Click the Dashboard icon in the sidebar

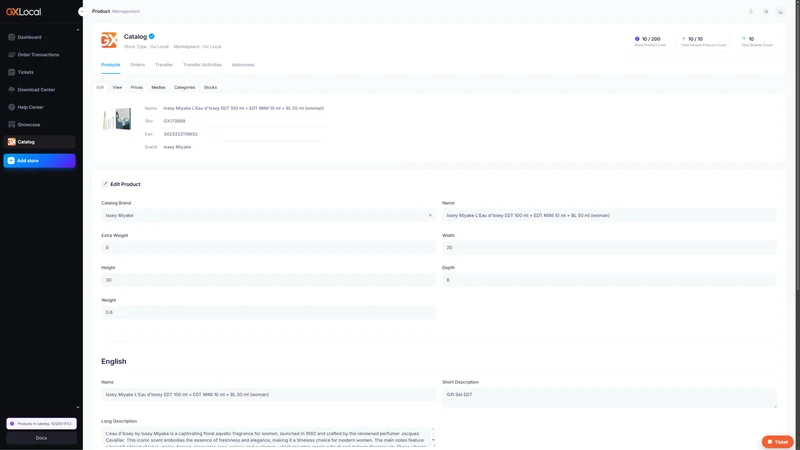(x=11, y=37)
